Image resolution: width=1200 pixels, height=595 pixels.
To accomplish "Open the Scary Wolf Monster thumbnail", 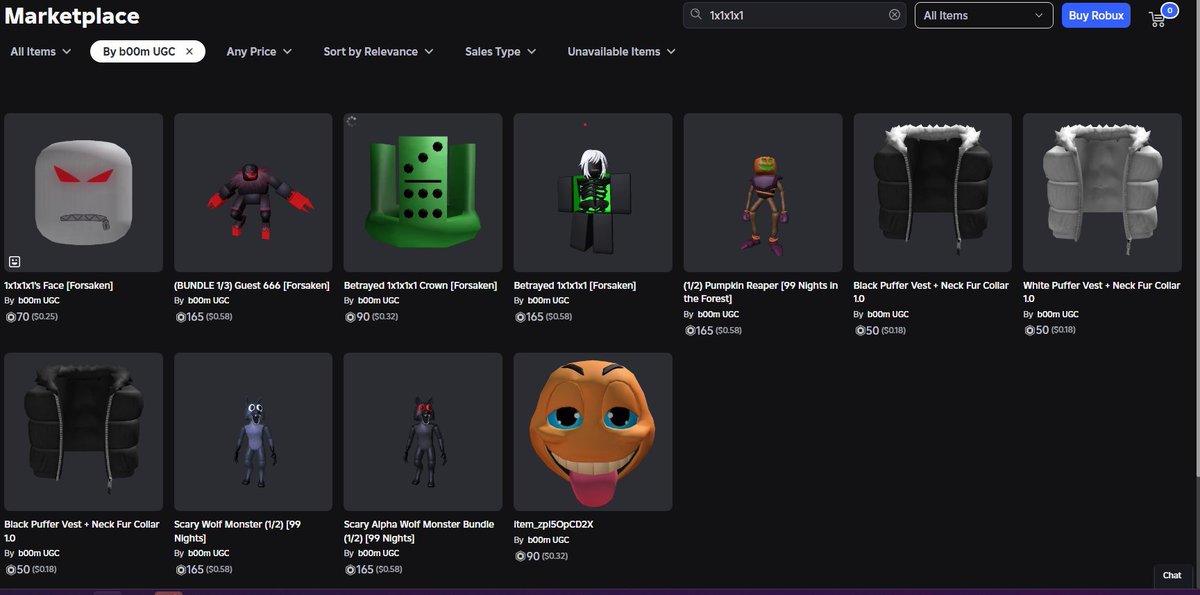I will (253, 431).
